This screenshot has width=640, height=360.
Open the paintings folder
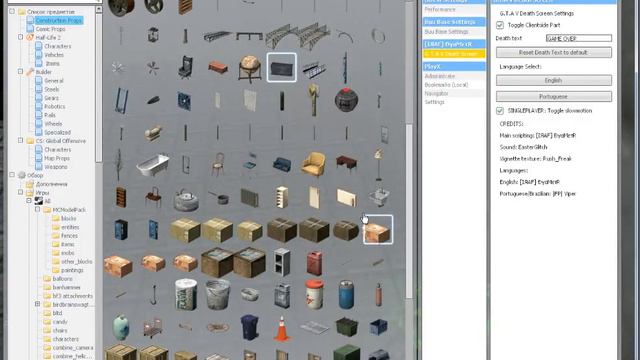click(x=72, y=270)
